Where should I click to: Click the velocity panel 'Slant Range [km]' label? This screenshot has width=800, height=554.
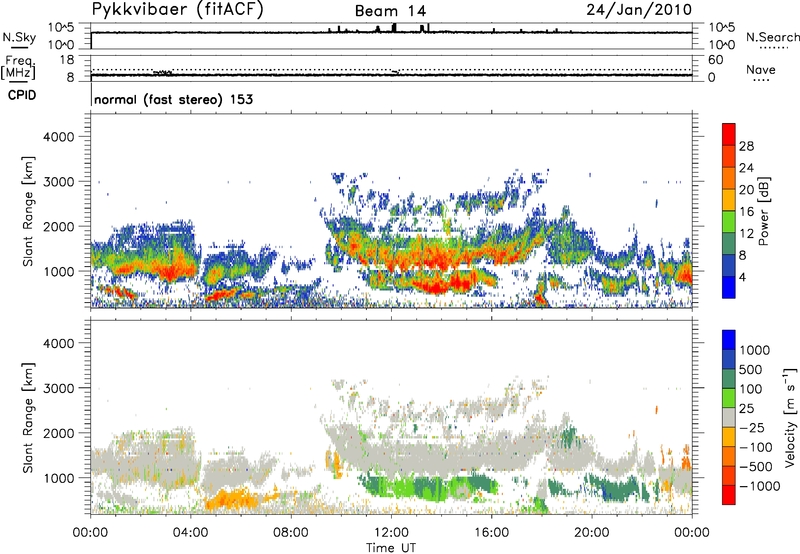[28, 417]
